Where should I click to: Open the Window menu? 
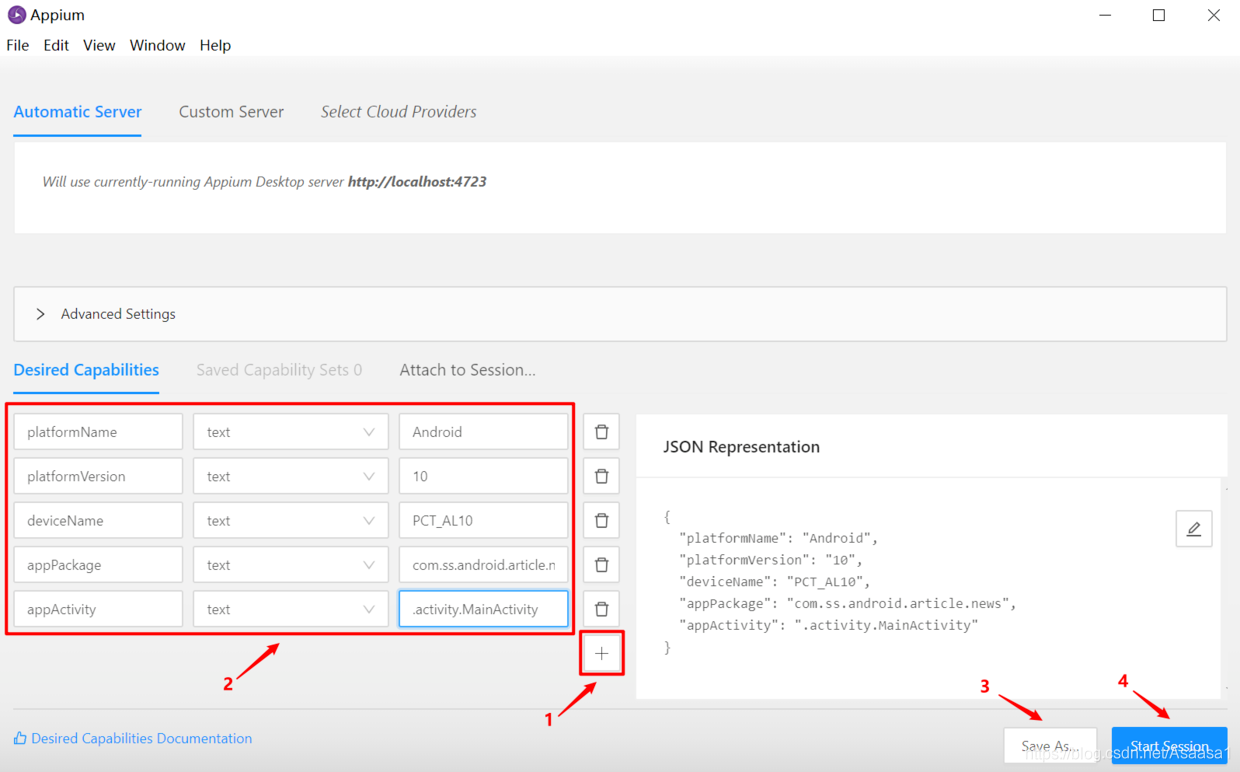(157, 45)
